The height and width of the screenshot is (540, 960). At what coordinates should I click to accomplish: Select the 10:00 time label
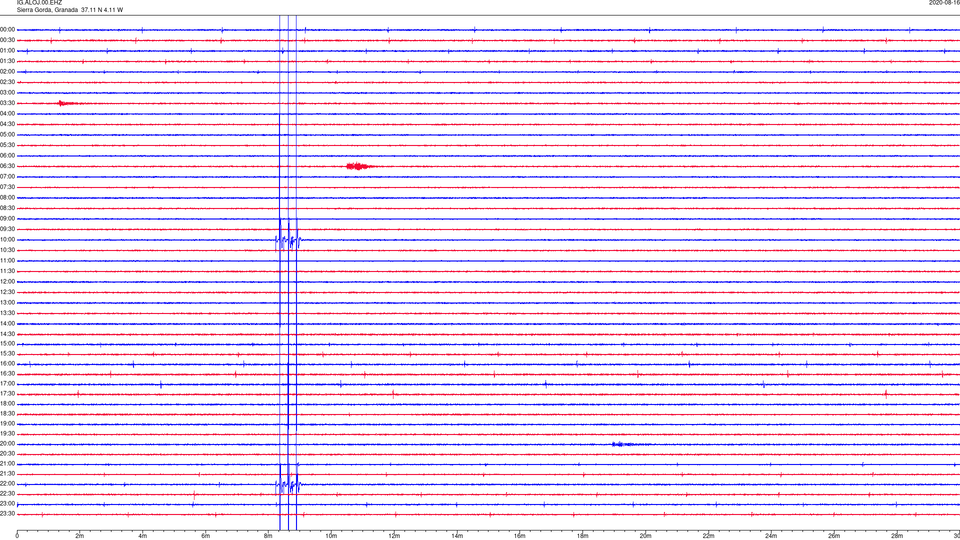tap(7, 239)
